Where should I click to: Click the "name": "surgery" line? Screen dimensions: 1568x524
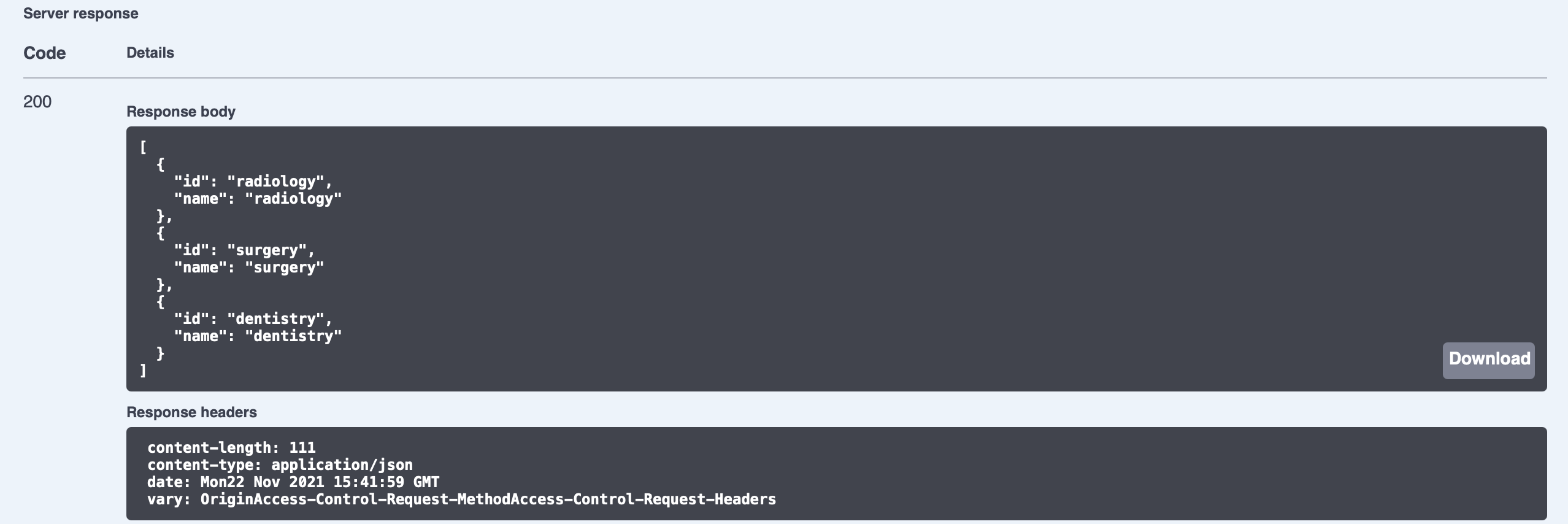pos(248,268)
